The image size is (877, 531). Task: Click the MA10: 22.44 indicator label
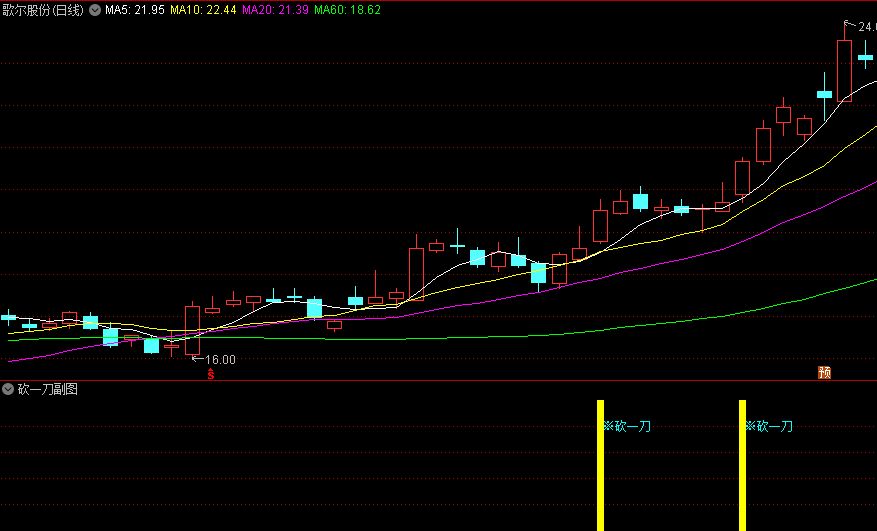coord(203,10)
